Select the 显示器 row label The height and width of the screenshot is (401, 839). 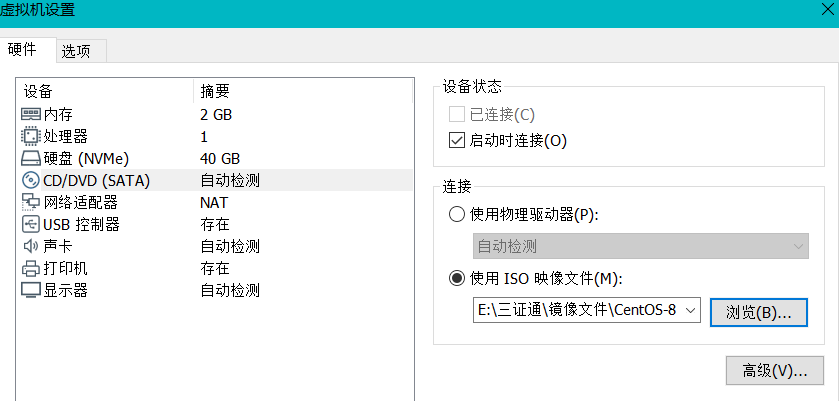point(65,291)
